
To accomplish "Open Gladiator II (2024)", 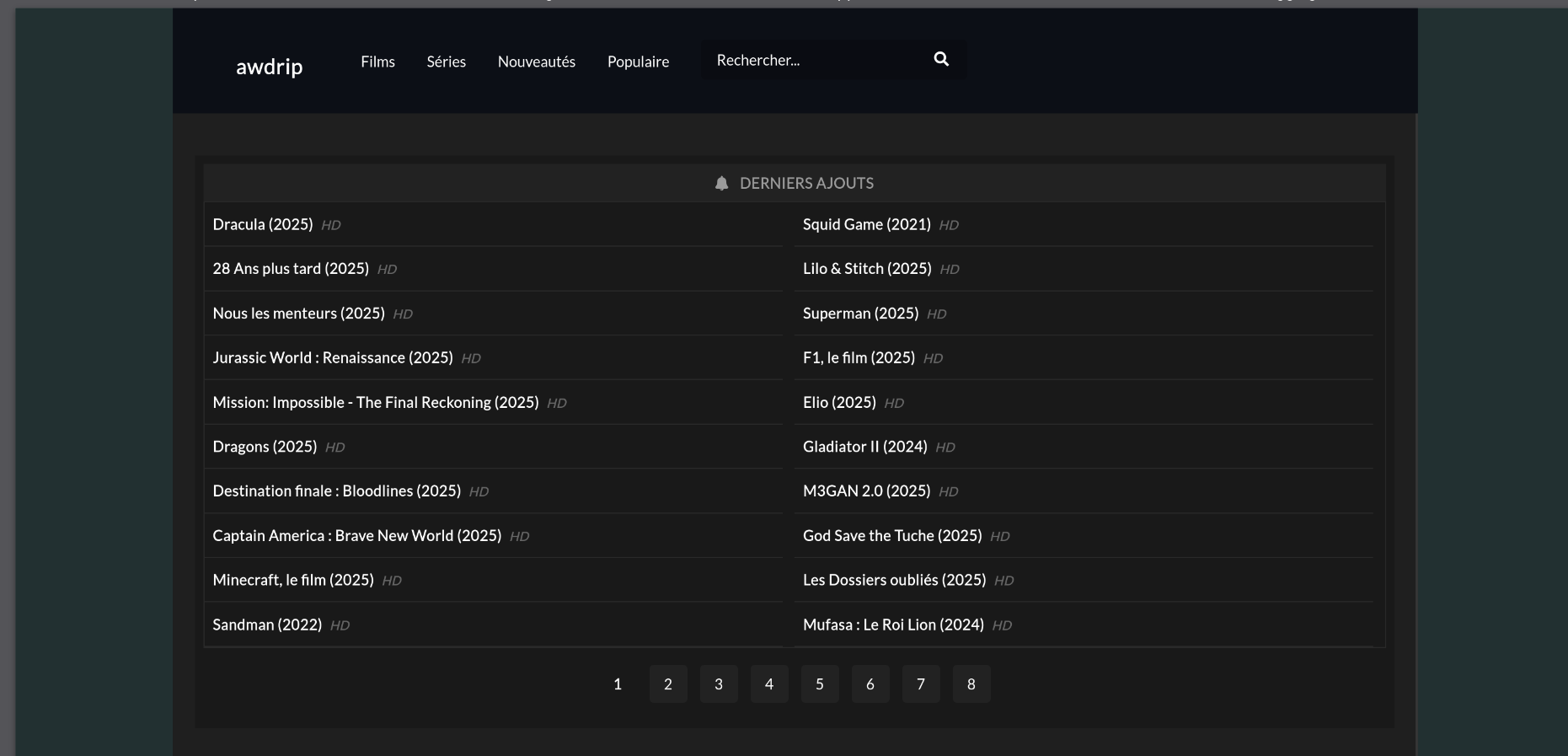I will pos(865,447).
